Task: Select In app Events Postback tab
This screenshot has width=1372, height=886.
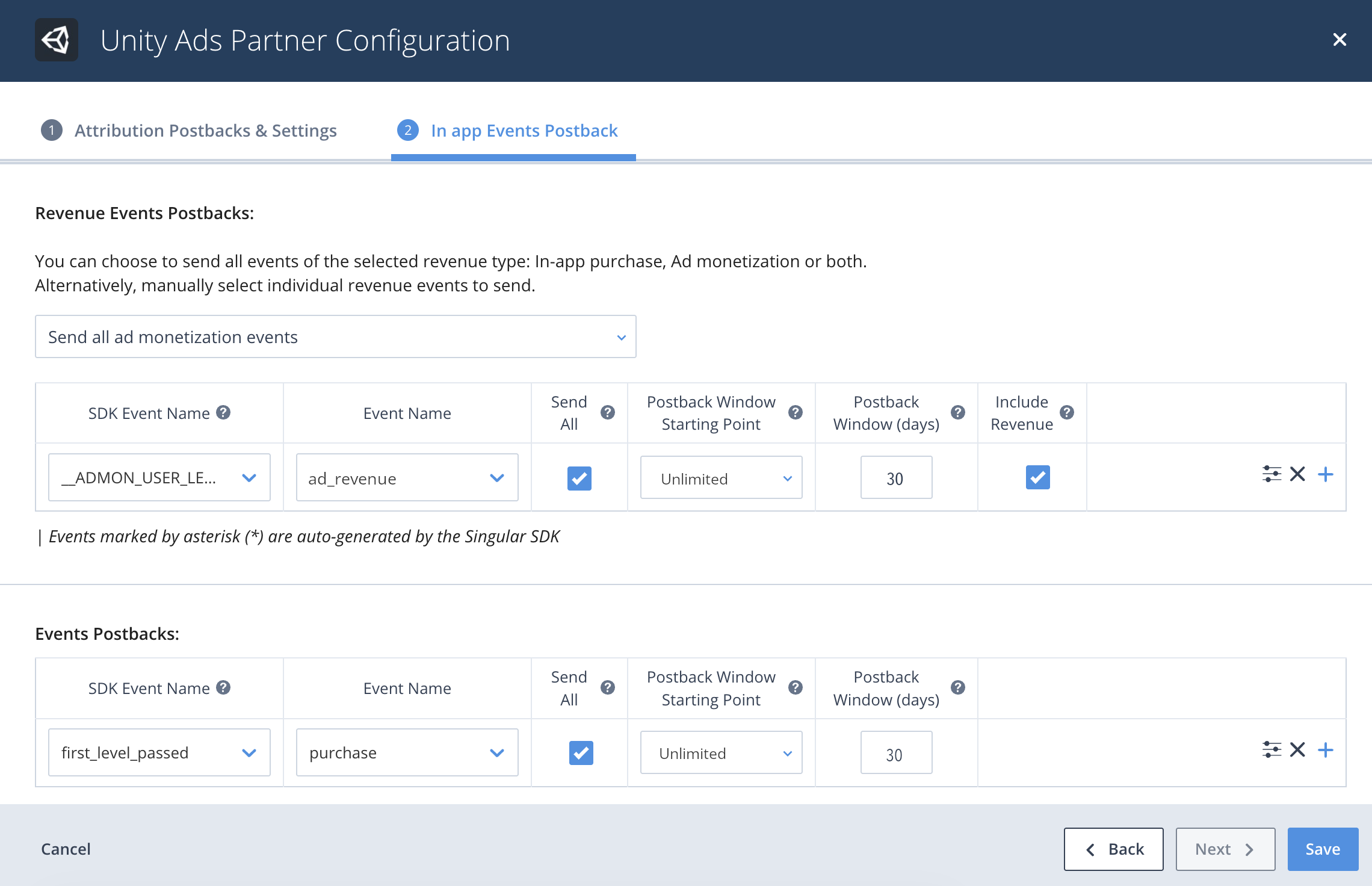Action: [x=524, y=131]
